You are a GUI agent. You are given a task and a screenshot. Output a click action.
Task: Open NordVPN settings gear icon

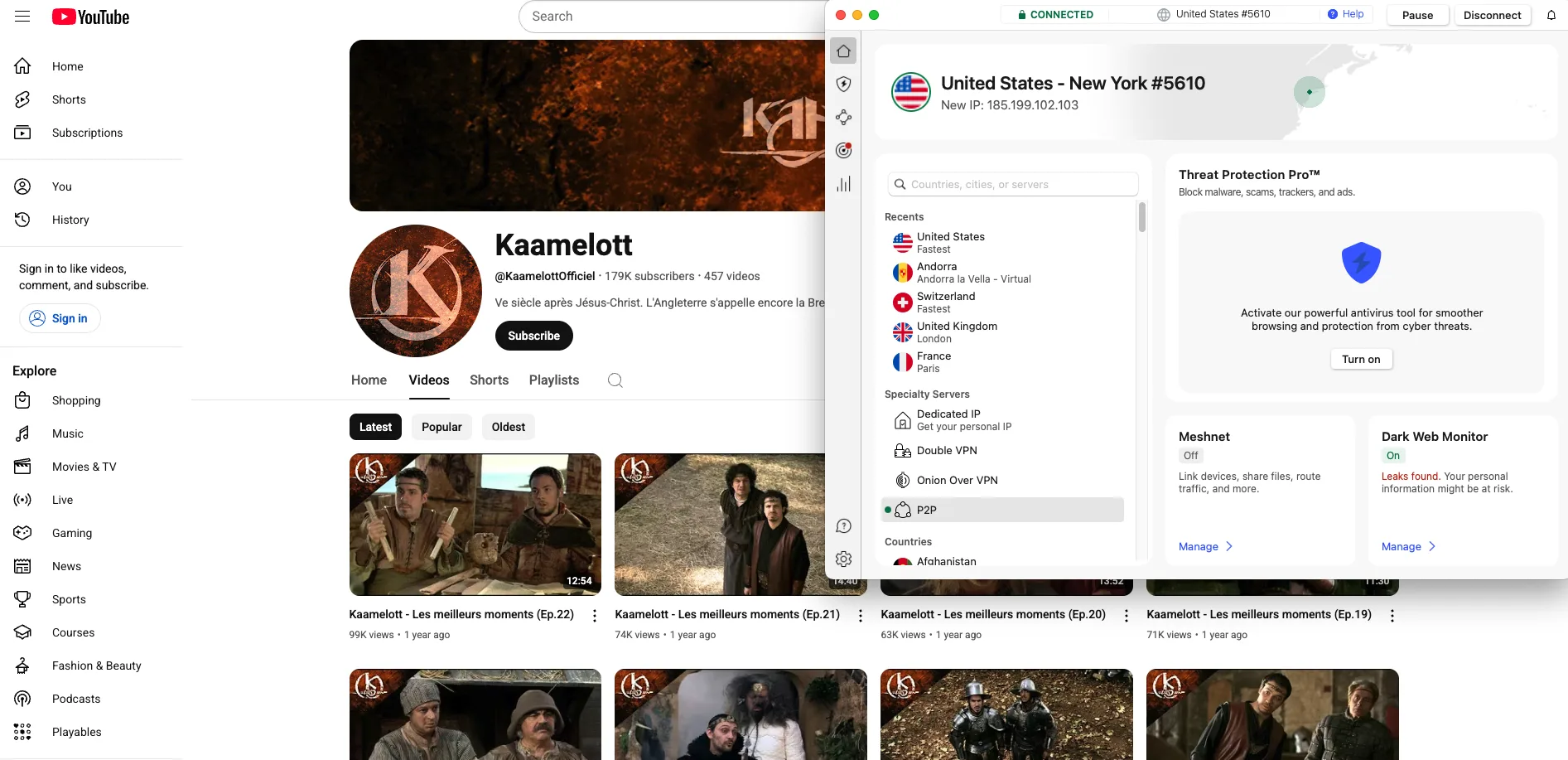[x=843, y=559]
